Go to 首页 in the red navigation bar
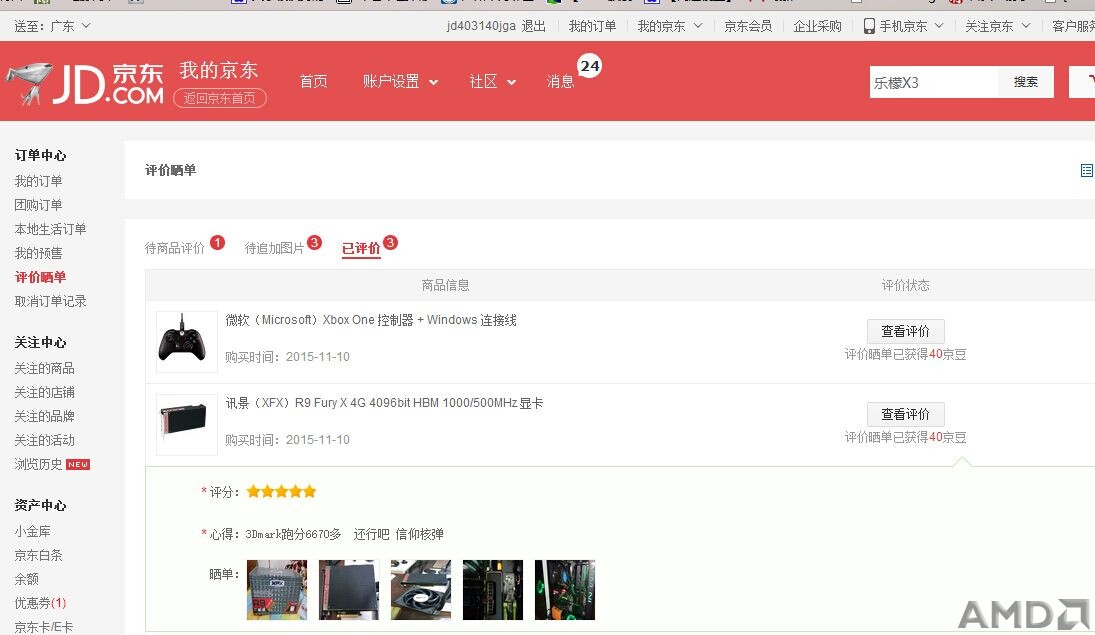Image resolution: width=1095 pixels, height=635 pixels. (314, 82)
